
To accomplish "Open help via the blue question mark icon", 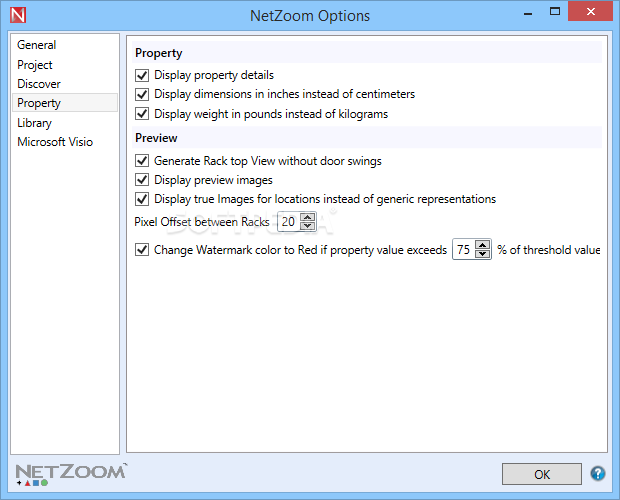I will 597,473.
